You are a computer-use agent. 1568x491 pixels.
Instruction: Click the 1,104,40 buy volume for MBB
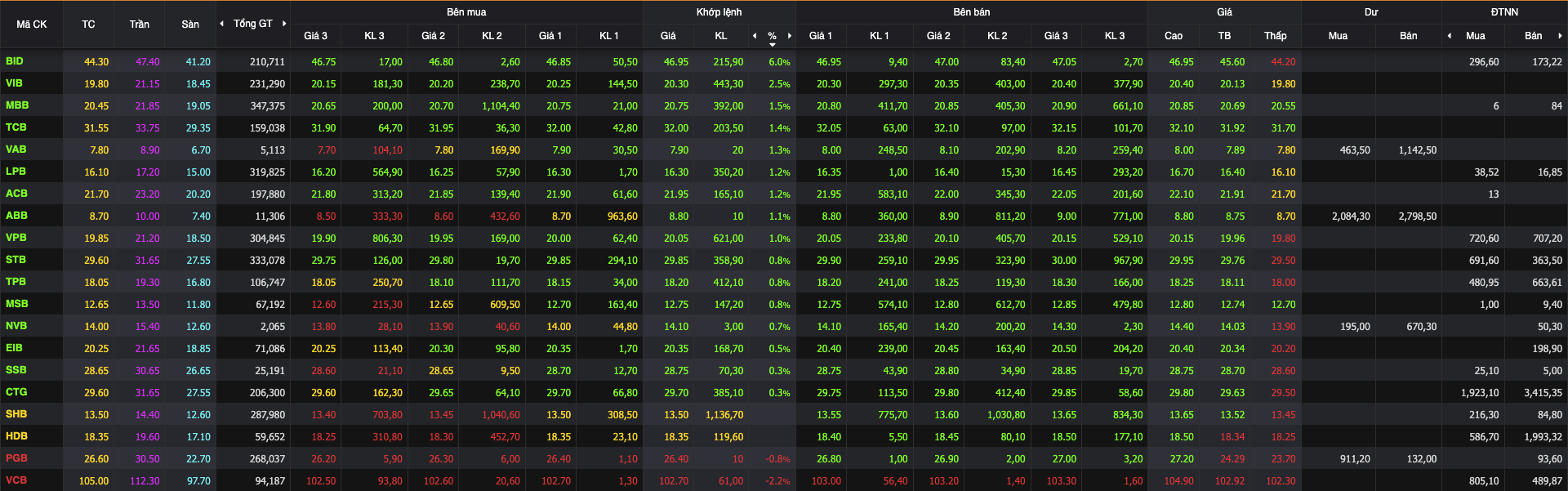click(501, 106)
